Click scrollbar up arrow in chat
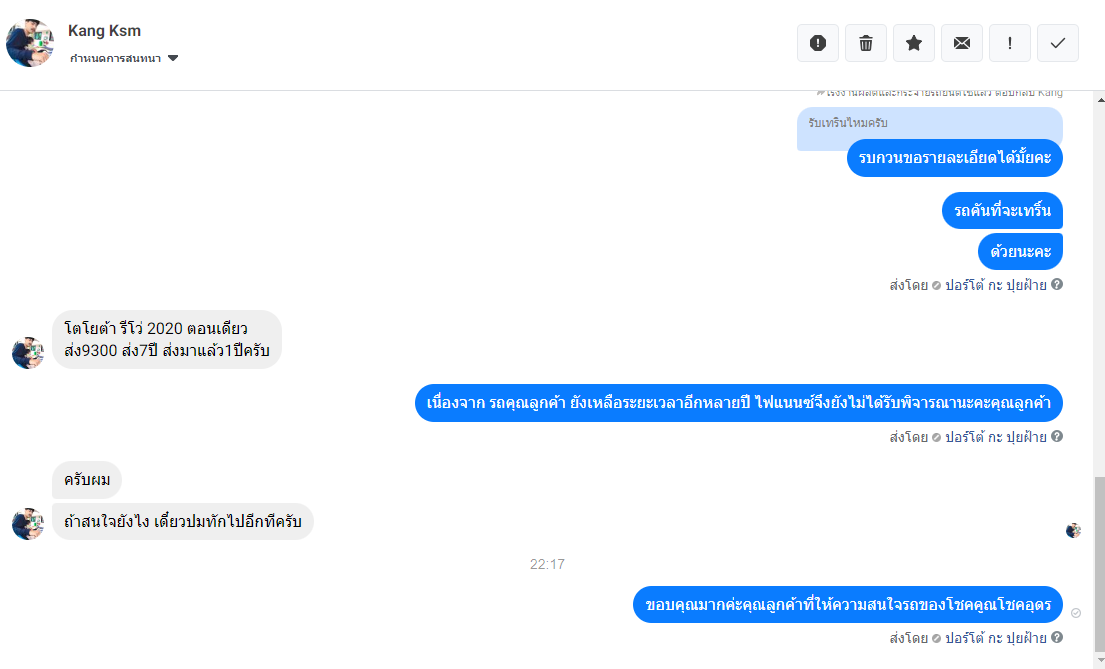The height and width of the screenshot is (669, 1105). (x=1099, y=99)
